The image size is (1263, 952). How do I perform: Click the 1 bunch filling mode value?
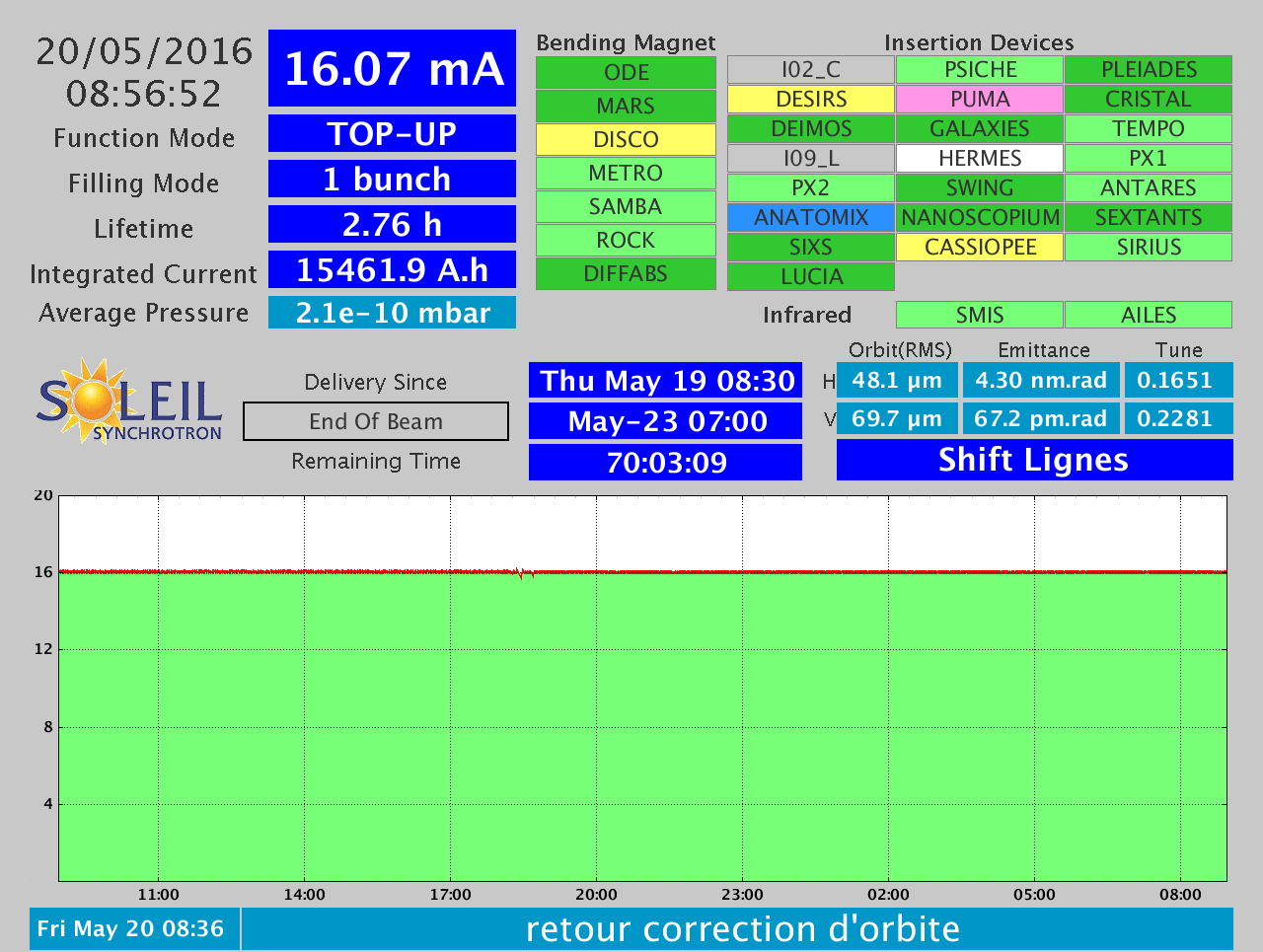(x=393, y=179)
